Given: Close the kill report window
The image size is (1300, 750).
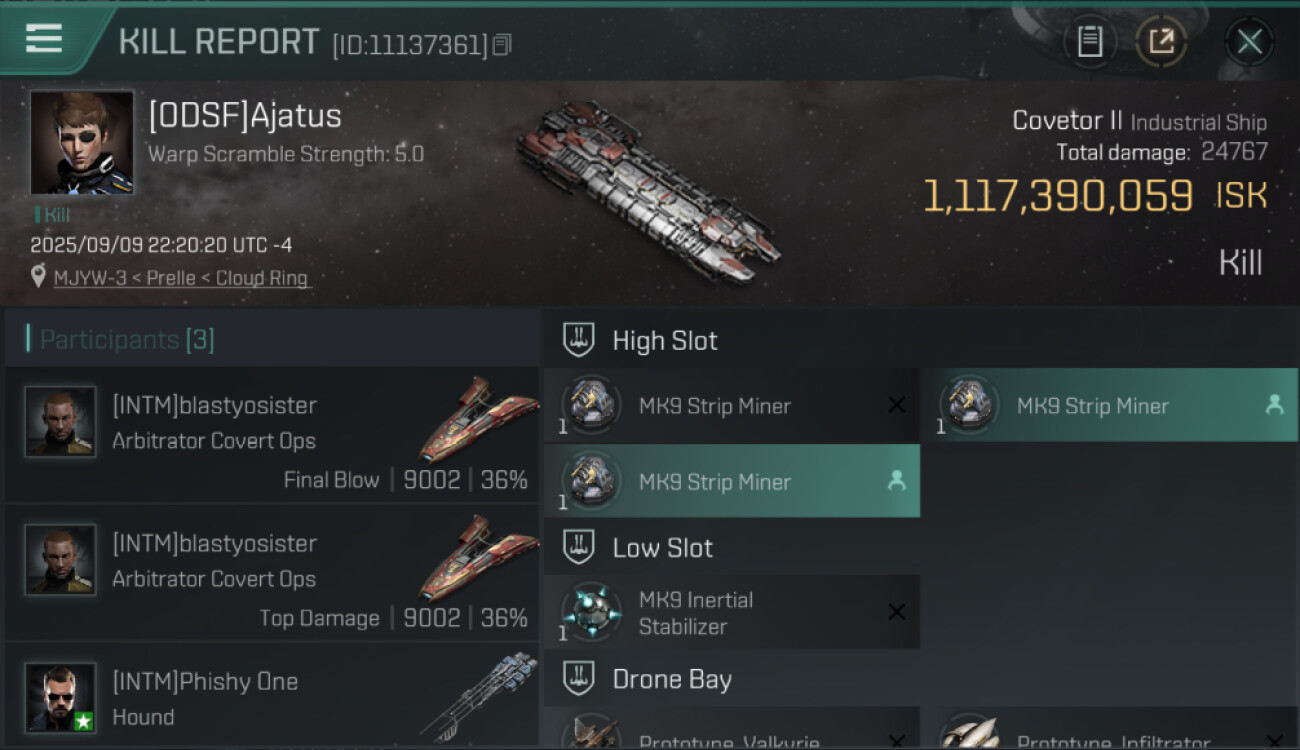Looking at the screenshot, I should [1249, 41].
